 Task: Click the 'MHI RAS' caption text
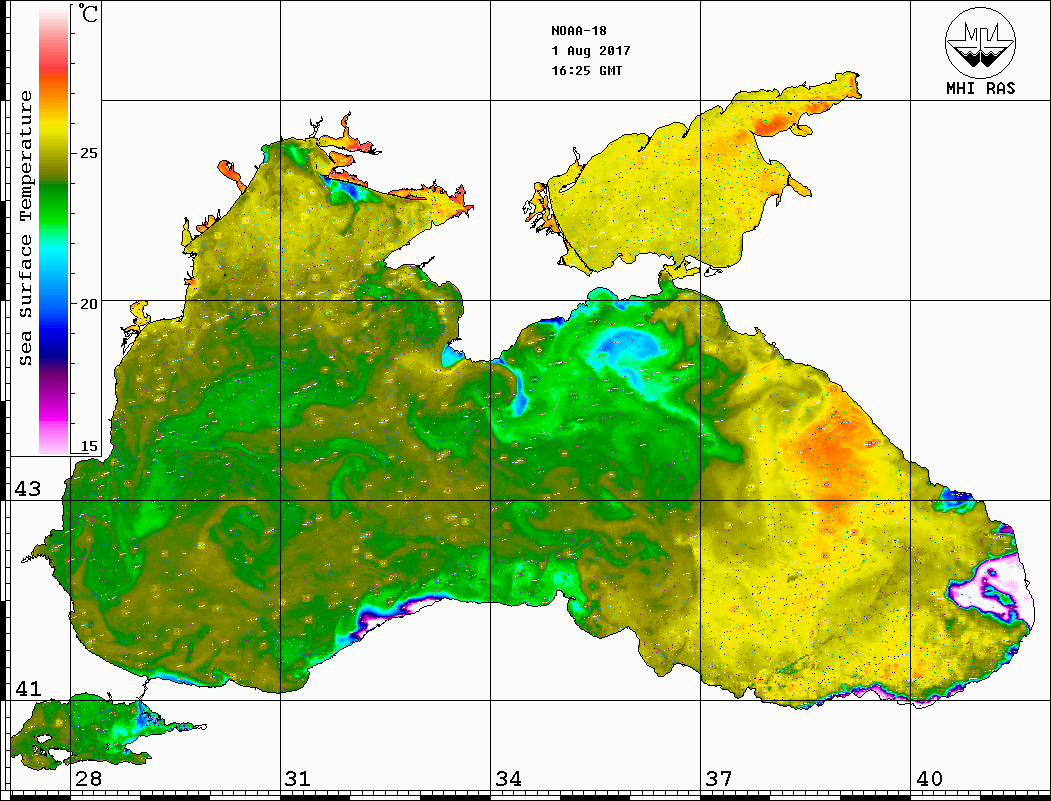pyautogui.click(x=980, y=88)
